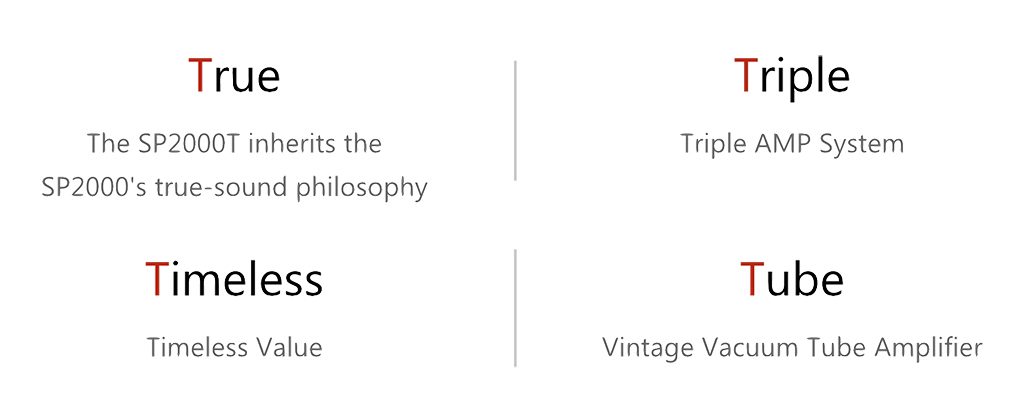Click the red T in Triple
Image resolution: width=1024 pixels, height=418 pixels.
point(744,75)
